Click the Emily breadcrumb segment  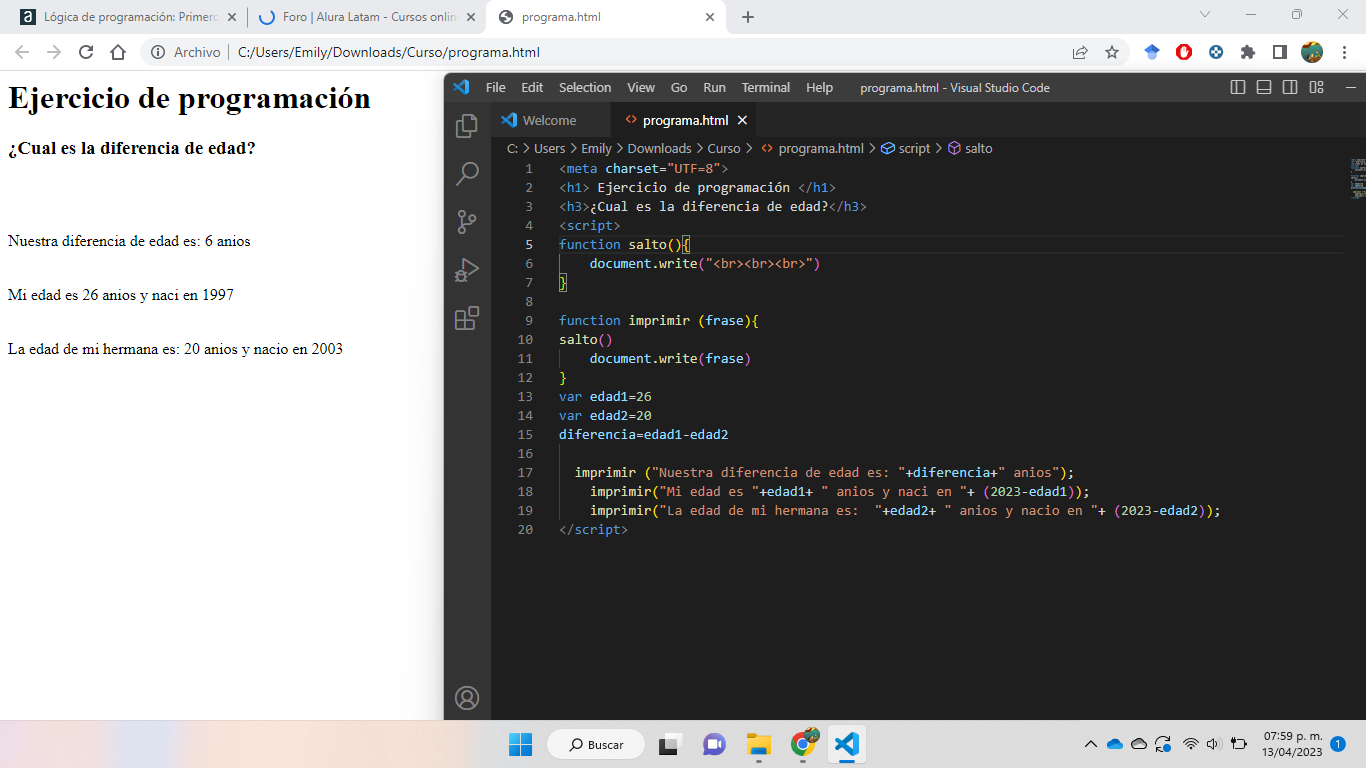pyautogui.click(x=596, y=148)
